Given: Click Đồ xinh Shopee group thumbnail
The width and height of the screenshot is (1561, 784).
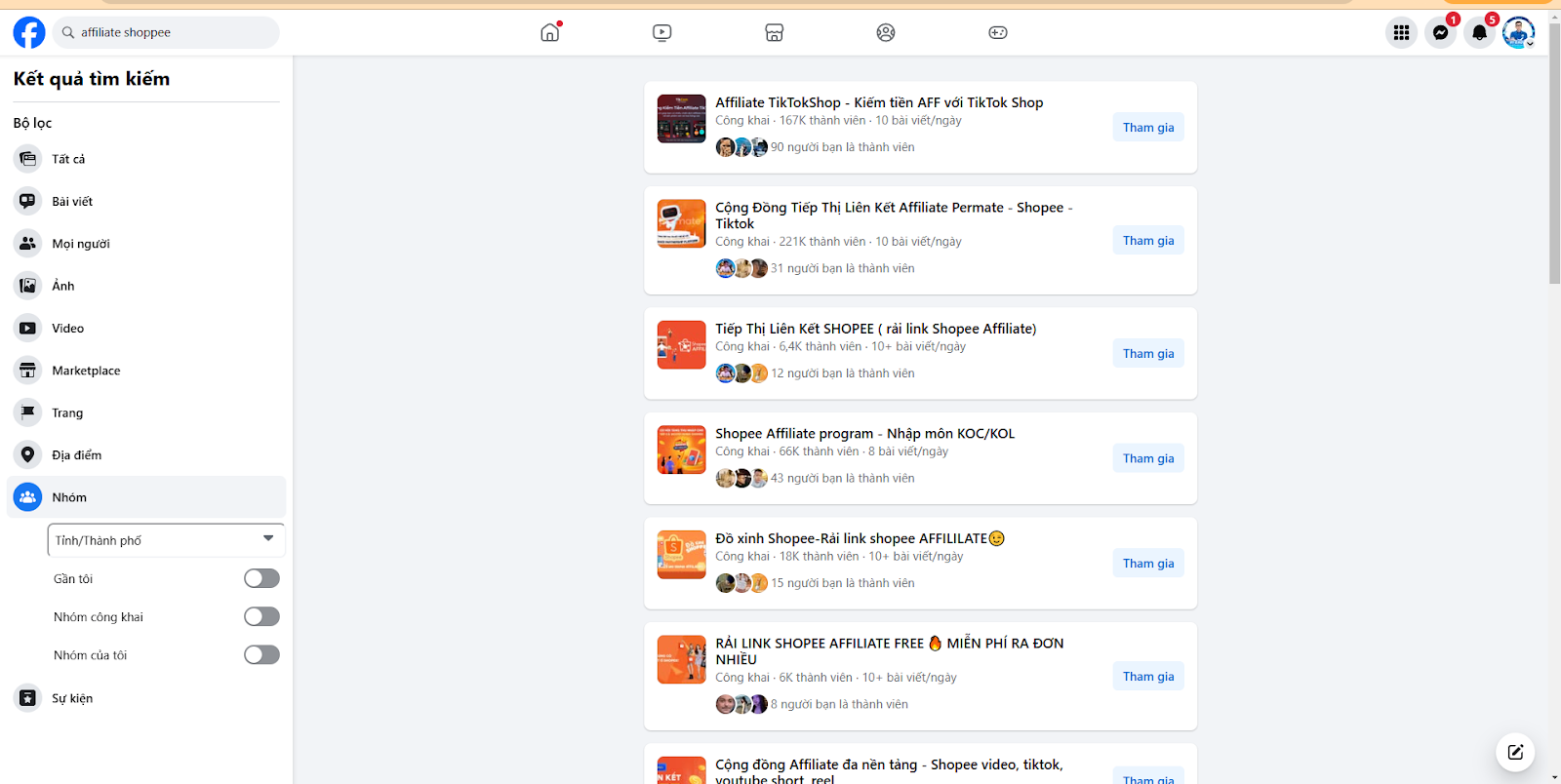Looking at the screenshot, I should click(681, 555).
